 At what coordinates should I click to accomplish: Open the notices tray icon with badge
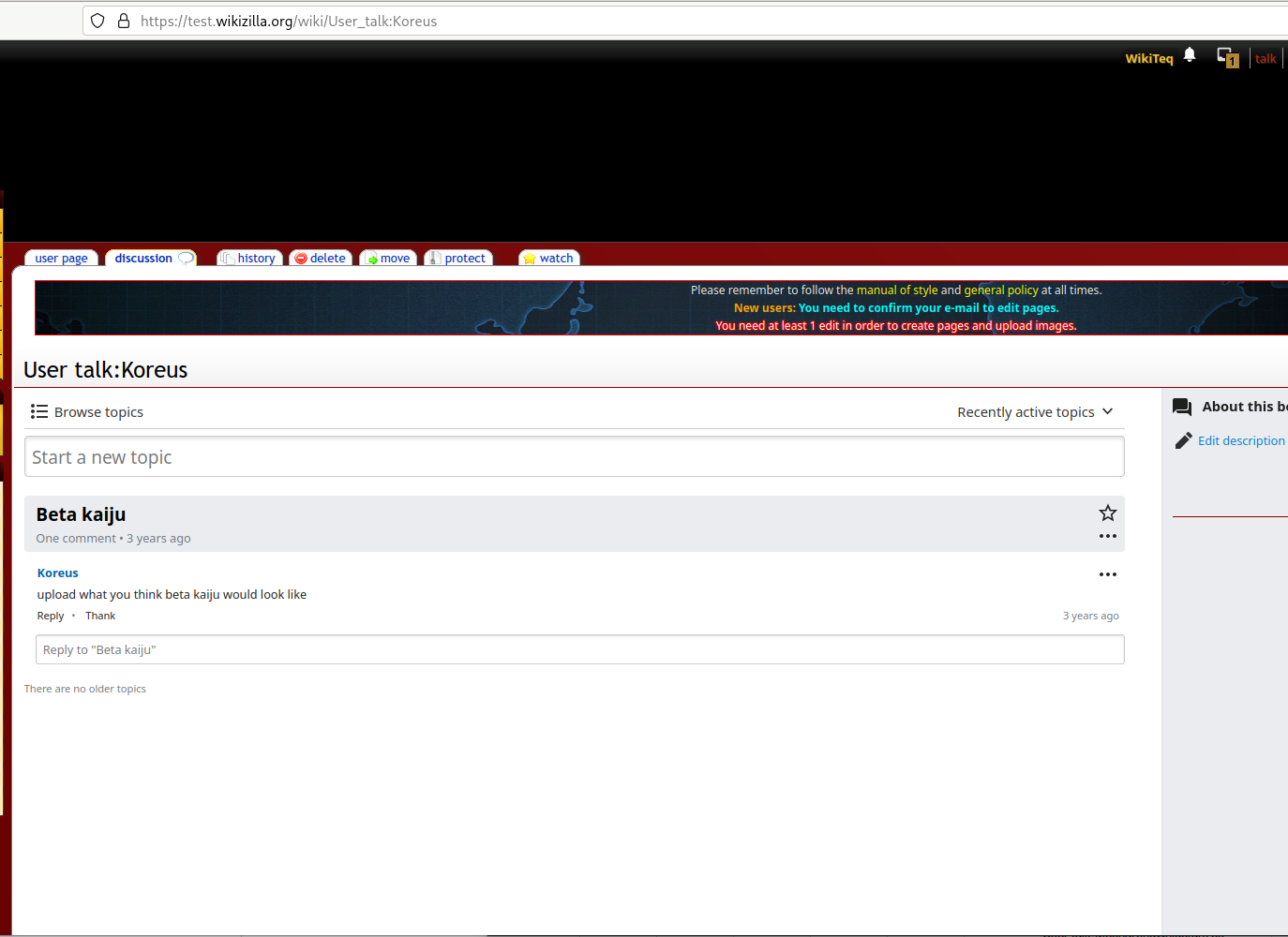[x=1228, y=58]
